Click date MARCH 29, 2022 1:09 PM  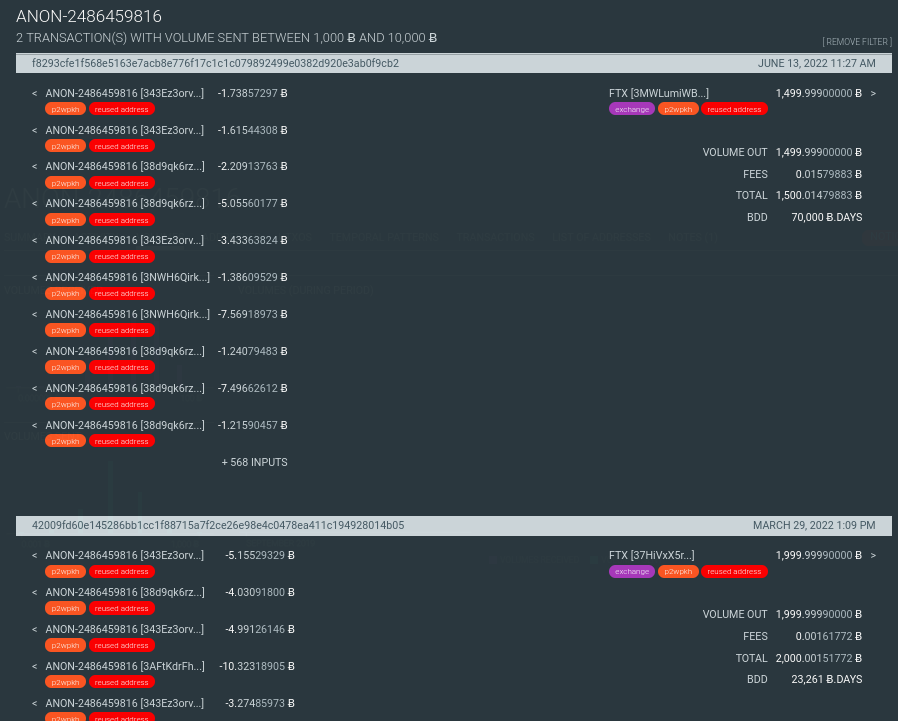814,525
